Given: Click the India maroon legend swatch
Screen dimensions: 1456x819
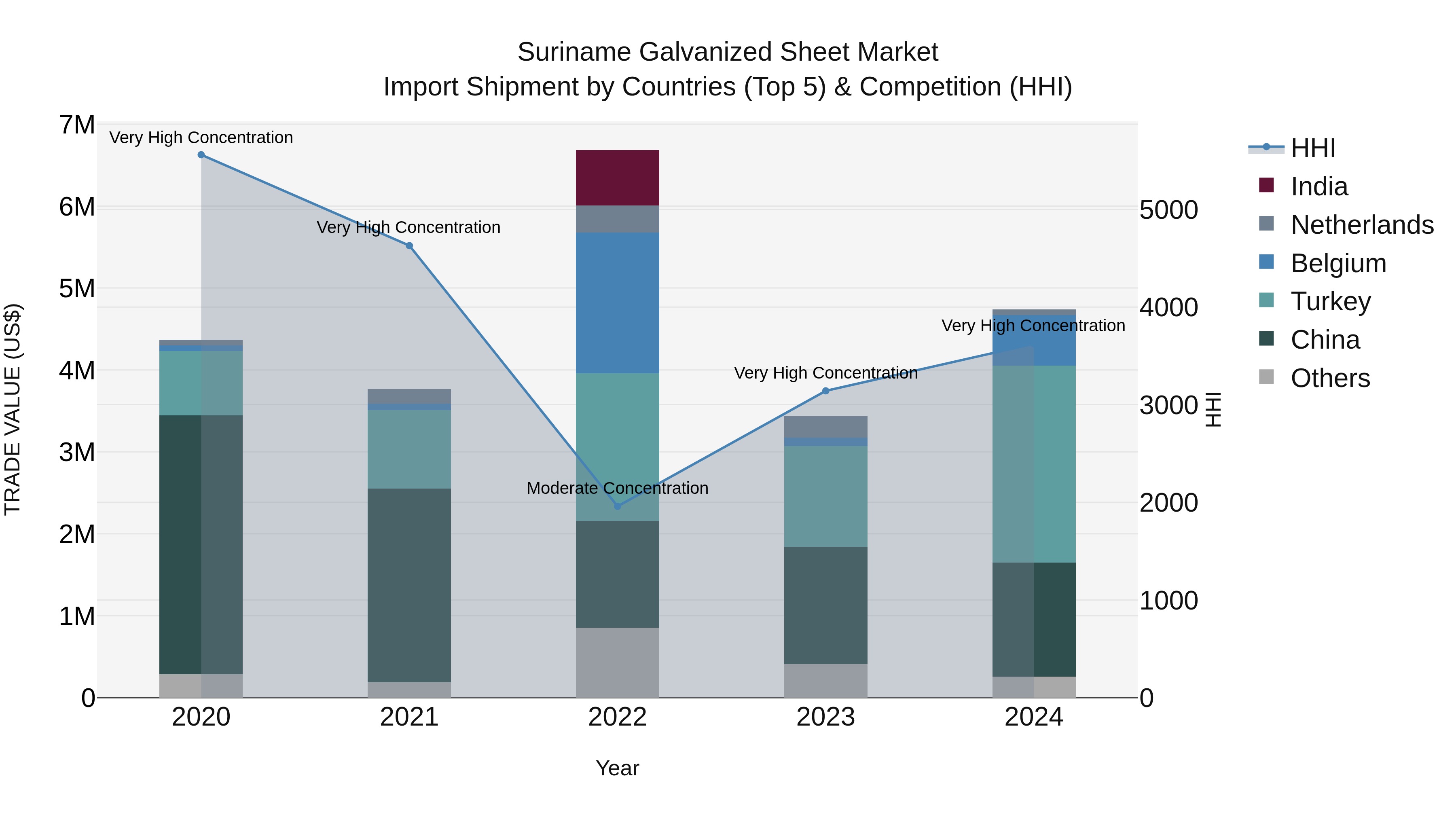Looking at the screenshot, I should (x=1267, y=185).
